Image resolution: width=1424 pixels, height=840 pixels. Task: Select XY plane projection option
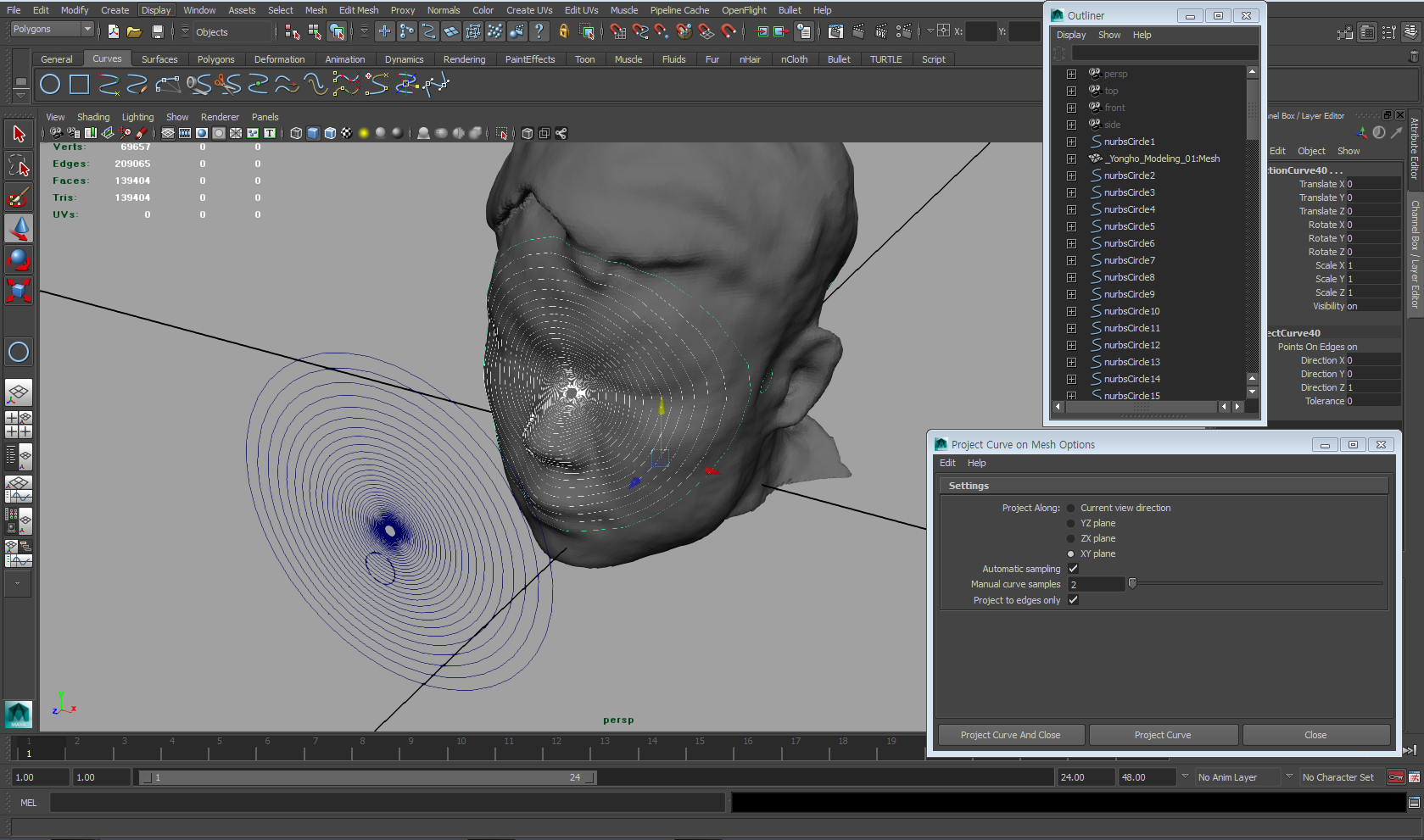tap(1071, 554)
